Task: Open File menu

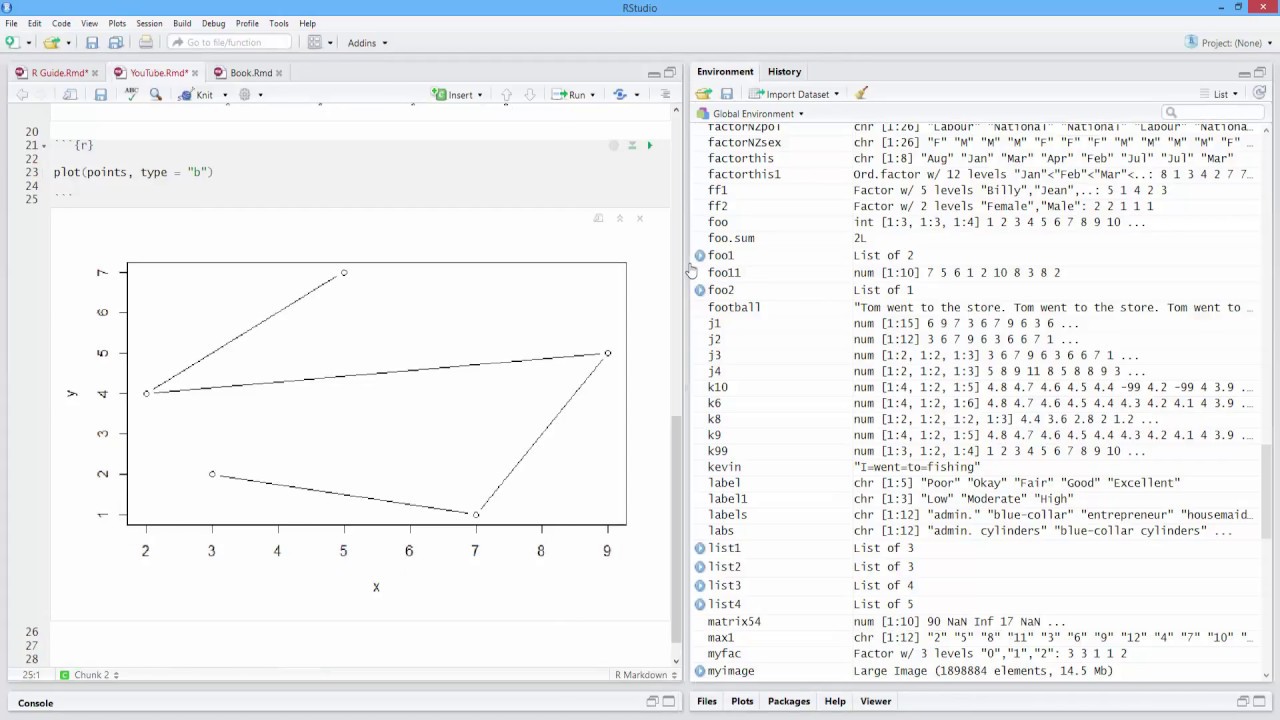Action: tap(11, 23)
